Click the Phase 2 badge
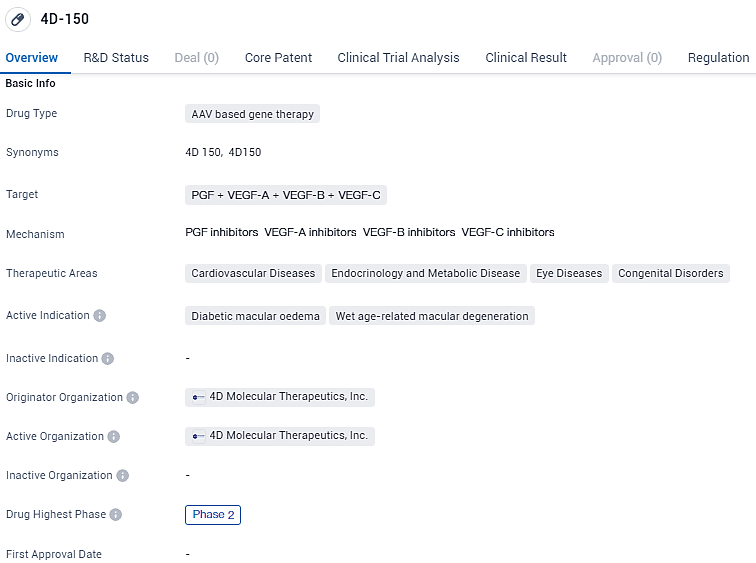The width and height of the screenshot is (756, 563). click(213, 515)
